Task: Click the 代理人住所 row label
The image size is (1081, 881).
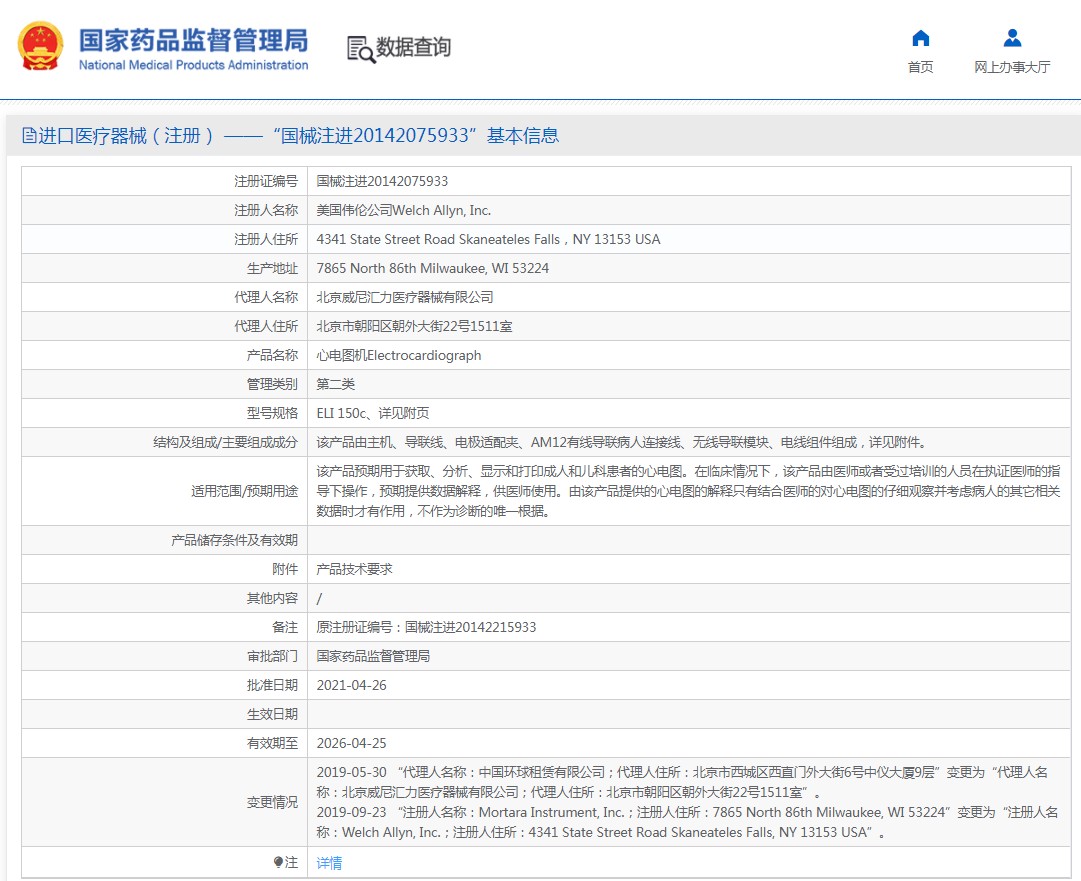Action: (265, 326)
